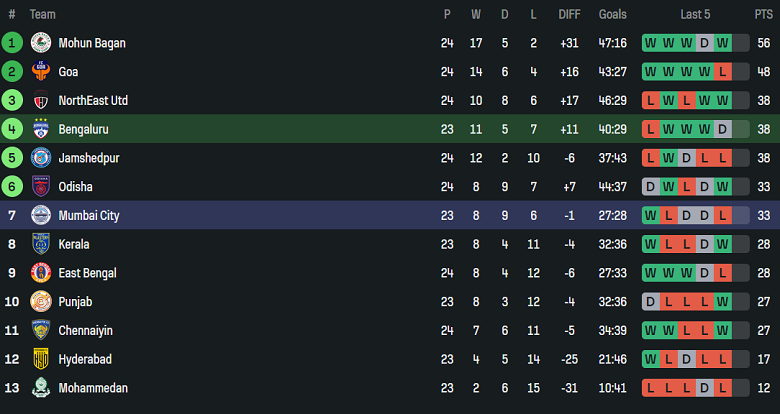
Task: Click the Last 5 column header
Action: coord(696,14)
